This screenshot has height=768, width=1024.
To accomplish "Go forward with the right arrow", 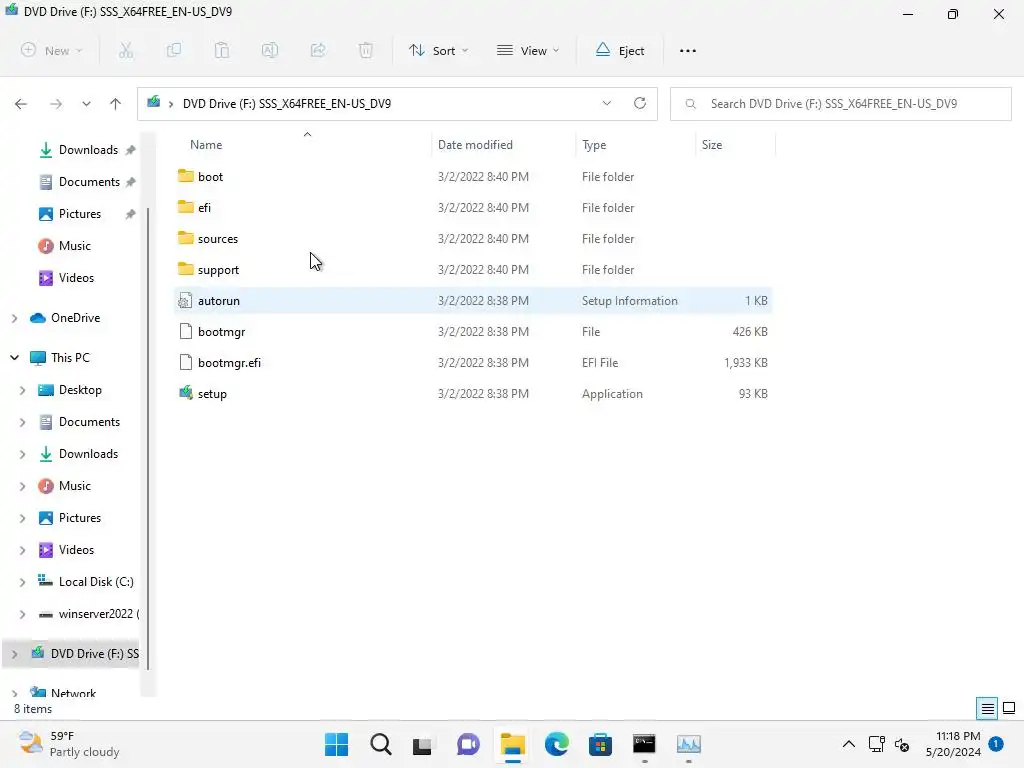I will (56, 104).
